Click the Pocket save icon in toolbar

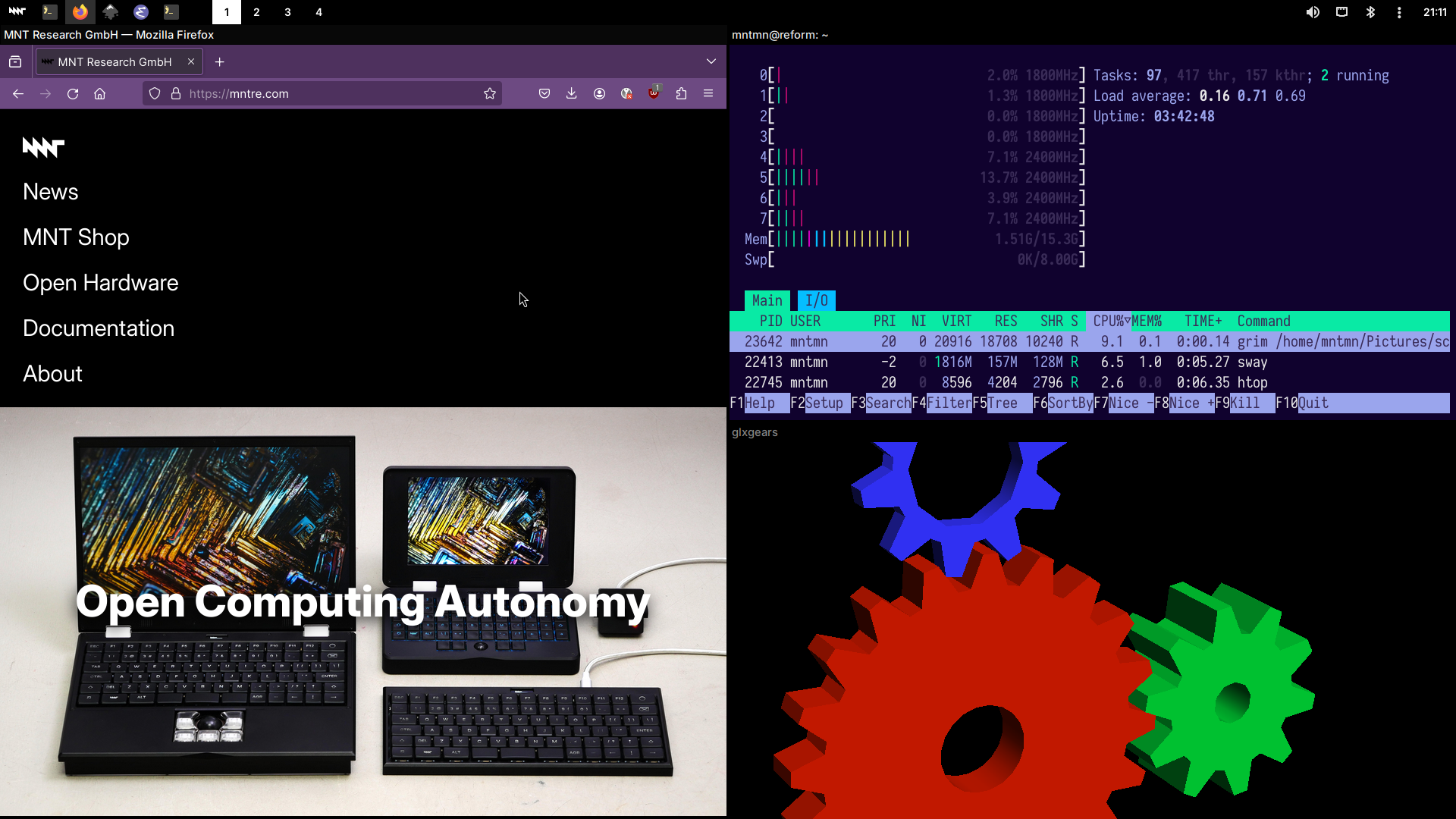point(544,93)
